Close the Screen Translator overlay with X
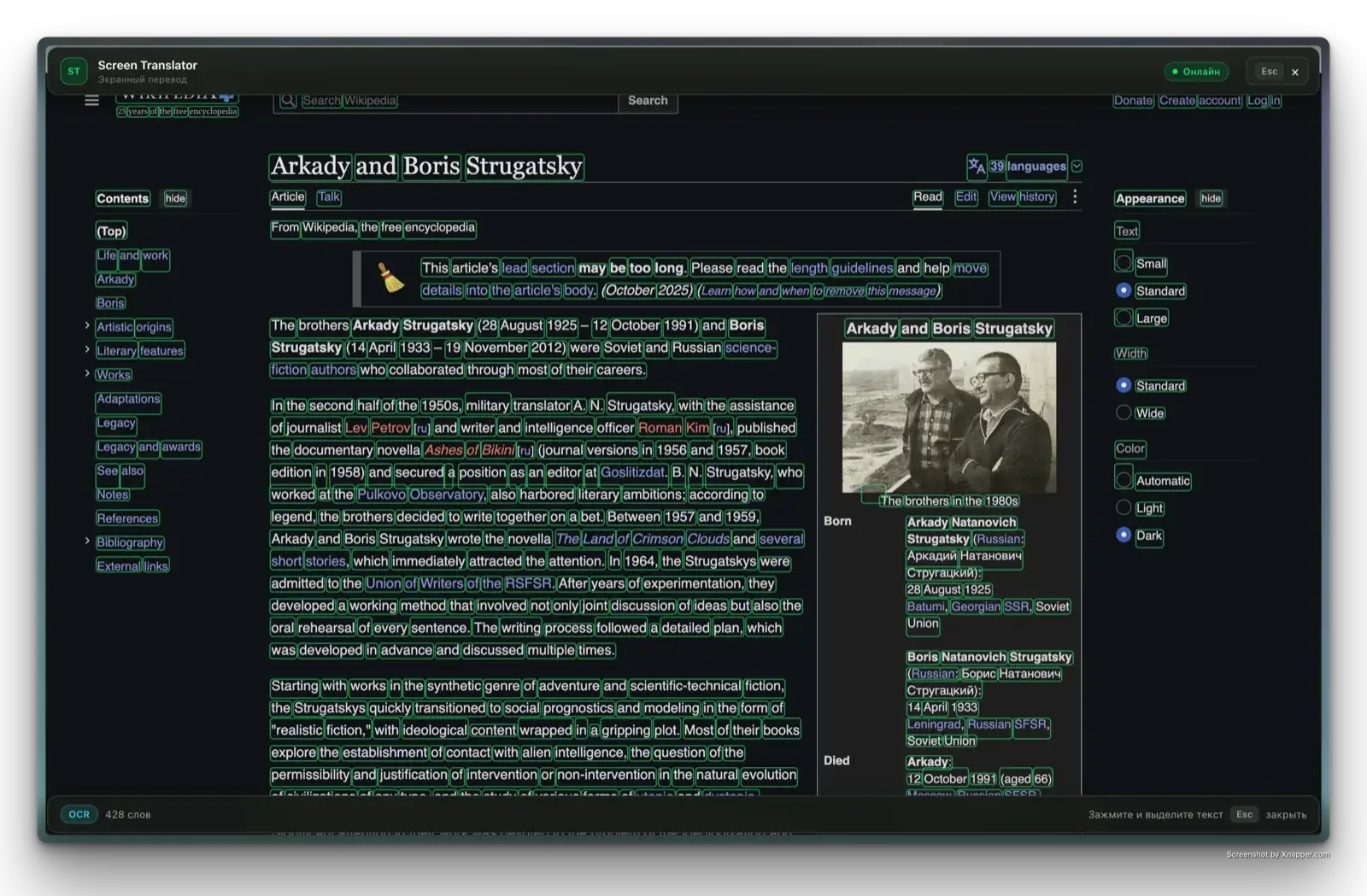 [x=1295, y=72]
